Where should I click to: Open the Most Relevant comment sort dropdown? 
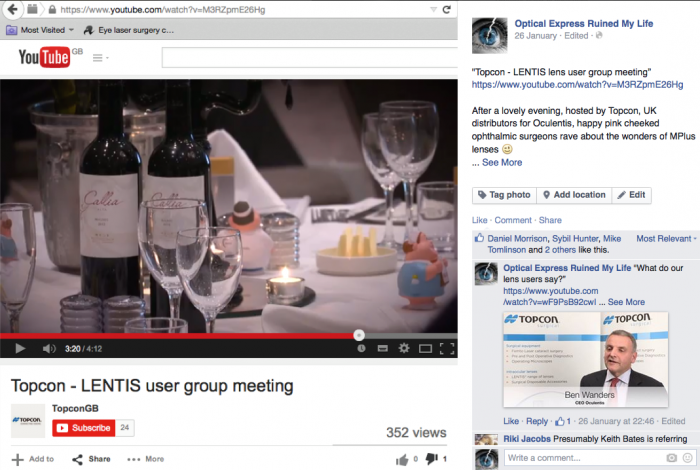[668, 239]
